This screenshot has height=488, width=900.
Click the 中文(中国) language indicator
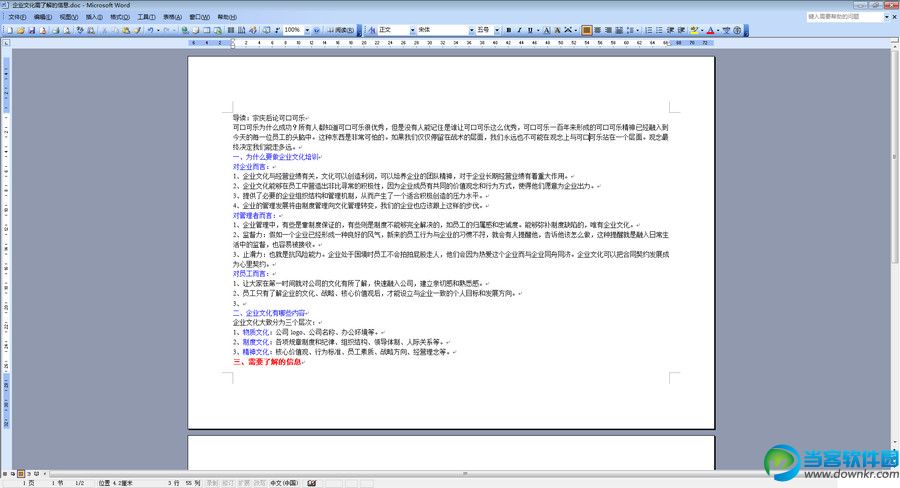tap(284, 483)
